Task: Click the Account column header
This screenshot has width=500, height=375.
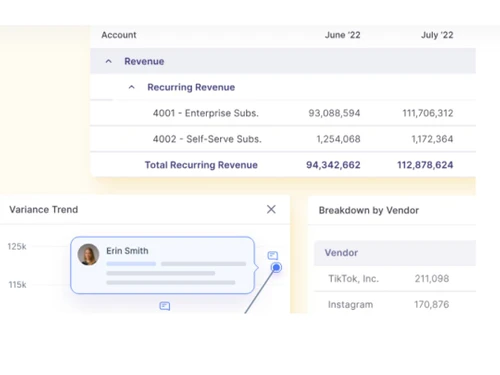Action: coord(119,35)
